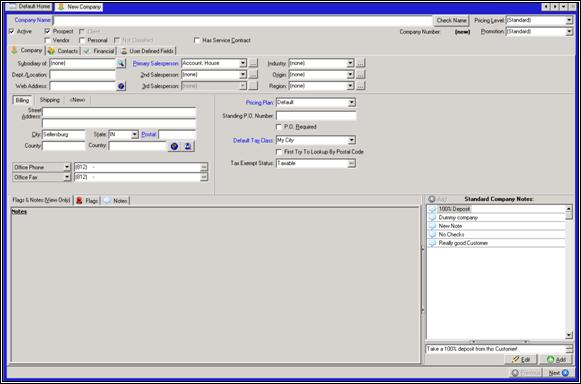Open the Promotion dropdown
Screen dimensions: 581x384
[569, 32]
